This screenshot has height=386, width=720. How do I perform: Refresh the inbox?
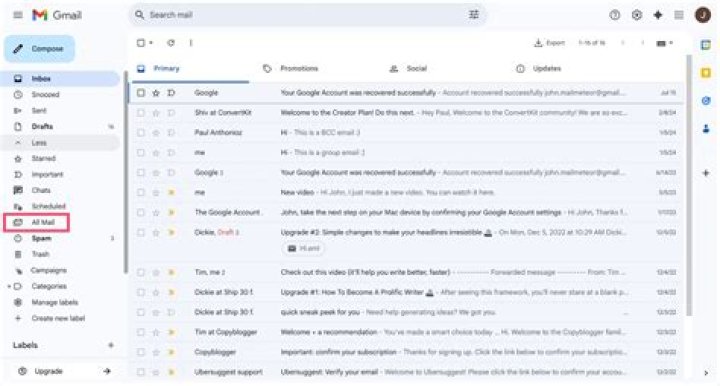point(171,43)
